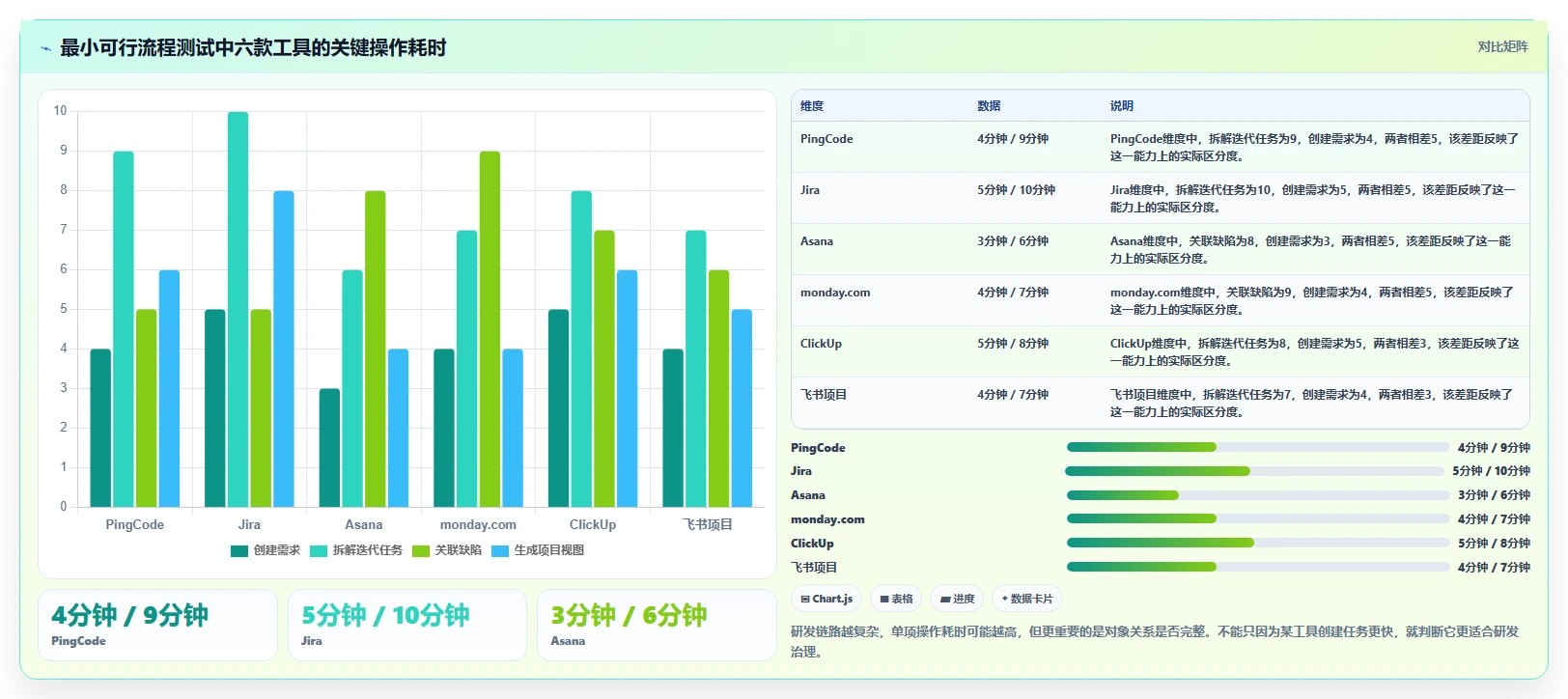The height and width of the screenshot is (699, 1568).
Task: Click the 5分钟 / 8分钟 value beside ClickUp progress bar
Action: [1494, 544]
